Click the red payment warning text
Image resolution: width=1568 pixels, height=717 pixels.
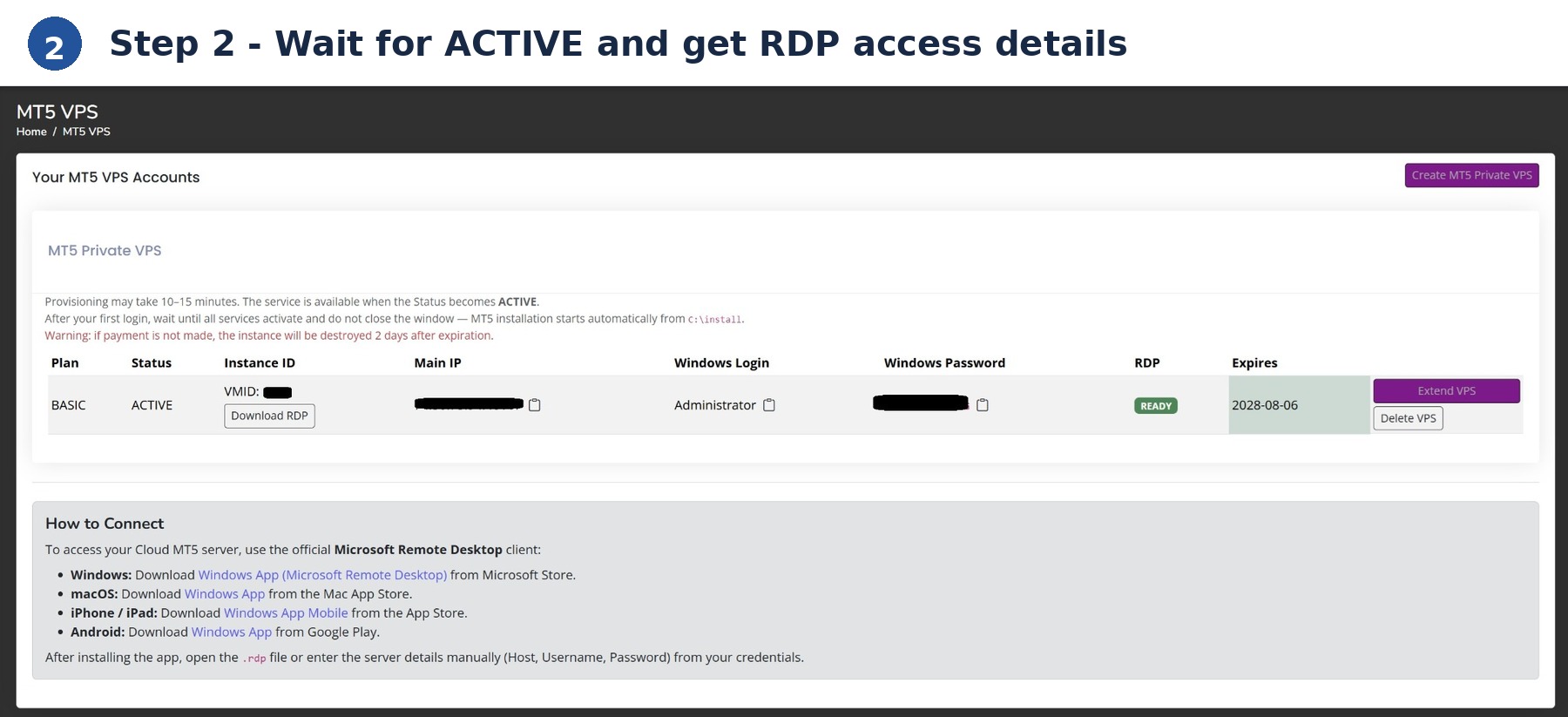pos(269,335)
